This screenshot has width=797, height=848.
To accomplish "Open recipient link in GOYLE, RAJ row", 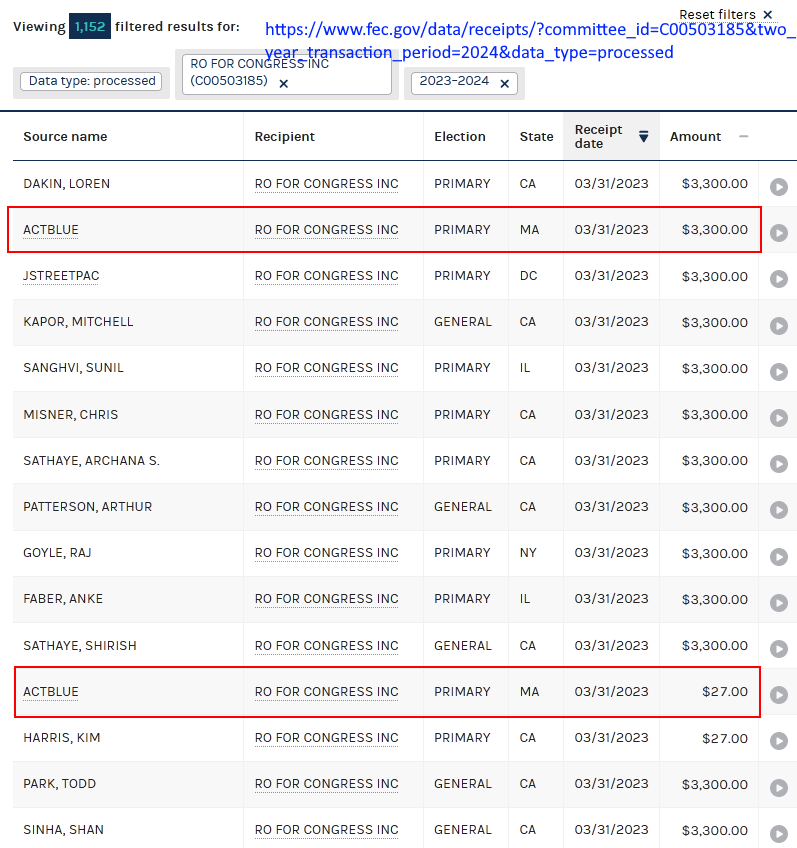I will pyautogui.click(x=327, y=553).
